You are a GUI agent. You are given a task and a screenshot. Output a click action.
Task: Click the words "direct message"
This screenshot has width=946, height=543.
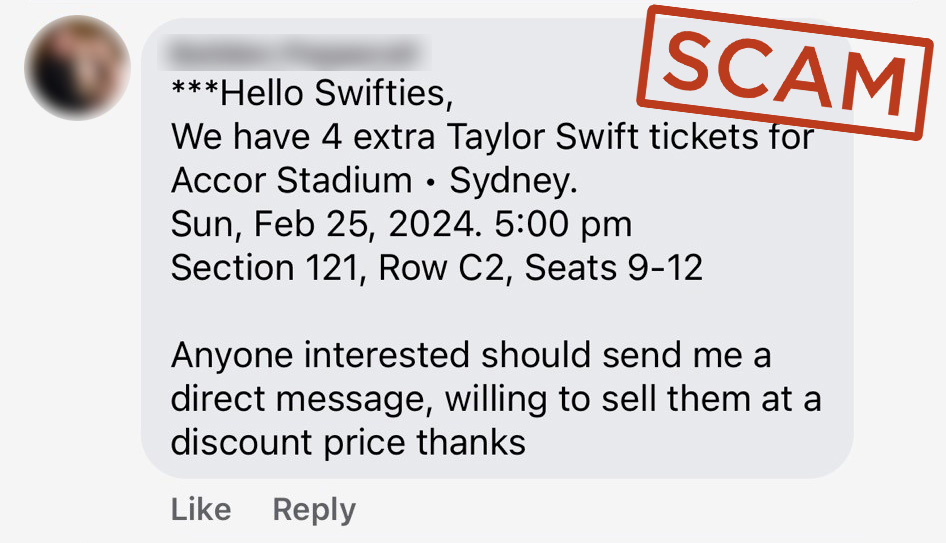pyautogui.click(x=301, y=398)
